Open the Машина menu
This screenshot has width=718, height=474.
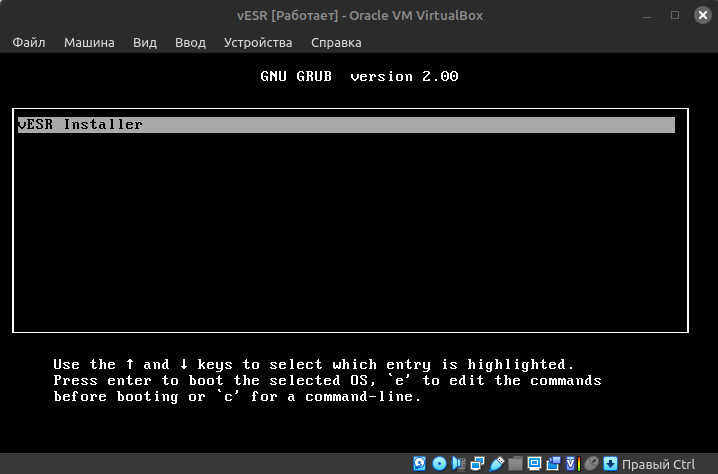click(x=89, y=43)
